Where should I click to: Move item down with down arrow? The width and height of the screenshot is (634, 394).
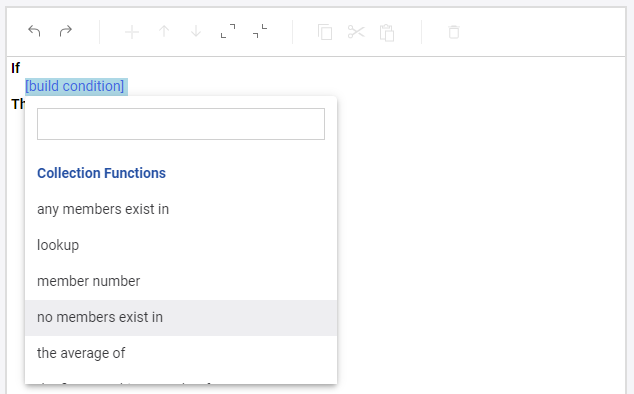point(196,32)
